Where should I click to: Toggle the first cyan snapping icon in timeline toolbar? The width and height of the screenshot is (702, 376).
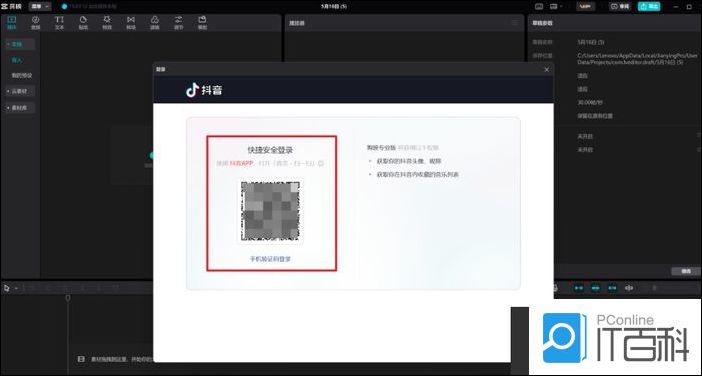[x=579, y=288]
